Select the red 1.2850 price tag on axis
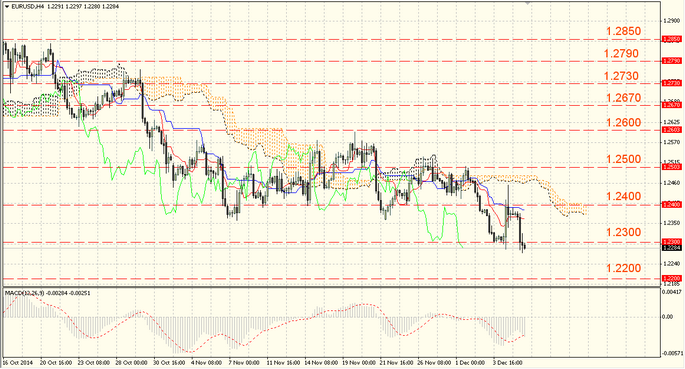This screenshot has width=685, height=369. pos(671,39)
